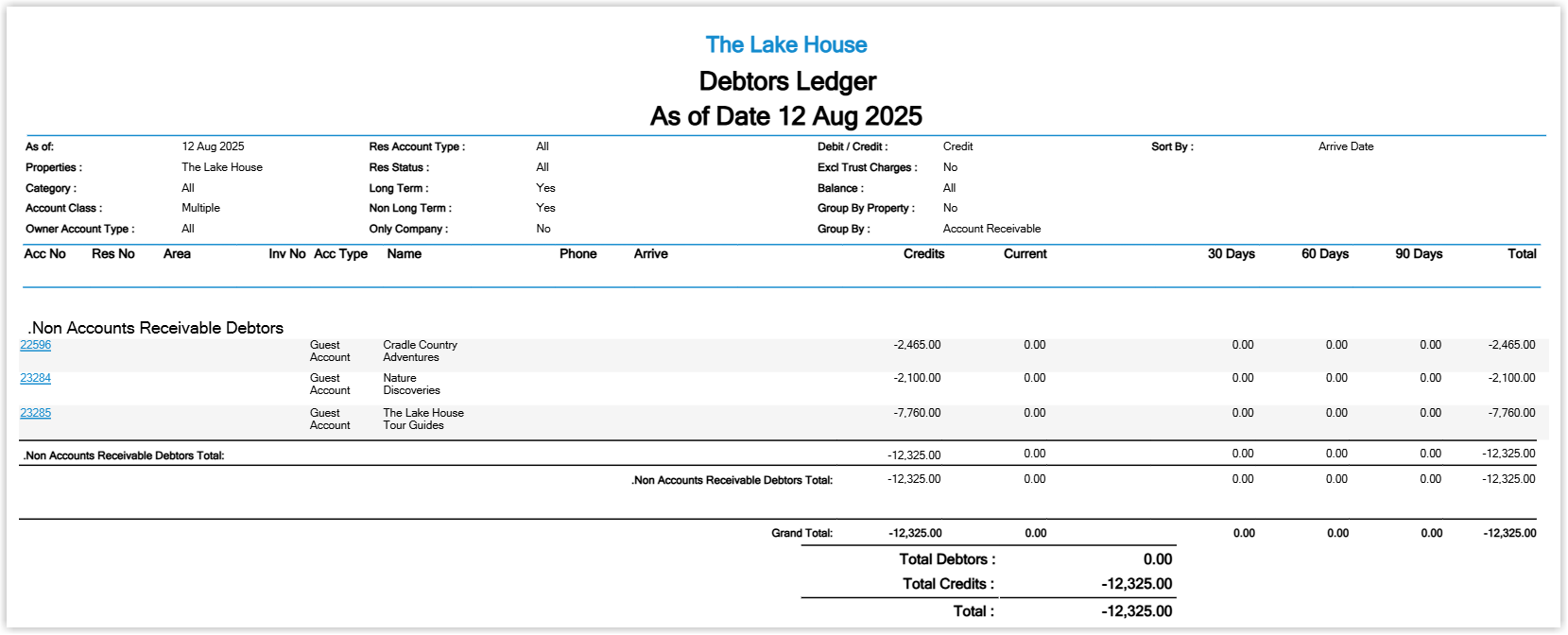Viewport: 1568px width, 635px height.
Task: Open account 22596 link
Action: [x=36, y=345]
